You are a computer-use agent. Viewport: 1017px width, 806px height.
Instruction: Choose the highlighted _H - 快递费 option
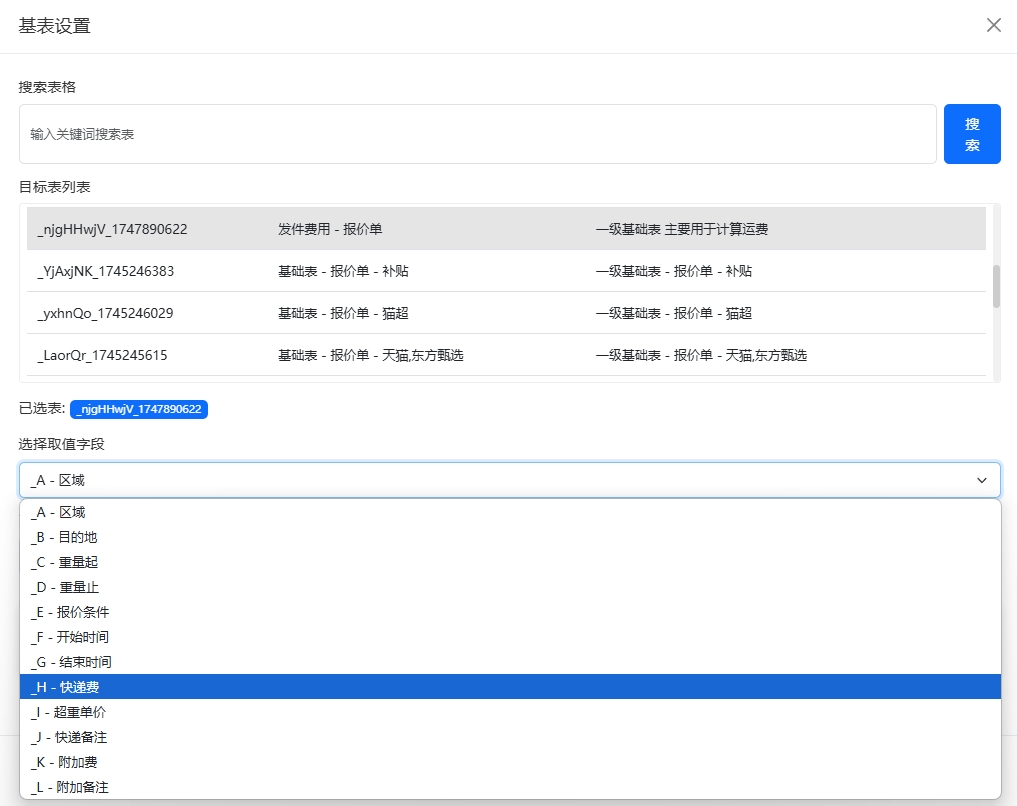[65, 687]
